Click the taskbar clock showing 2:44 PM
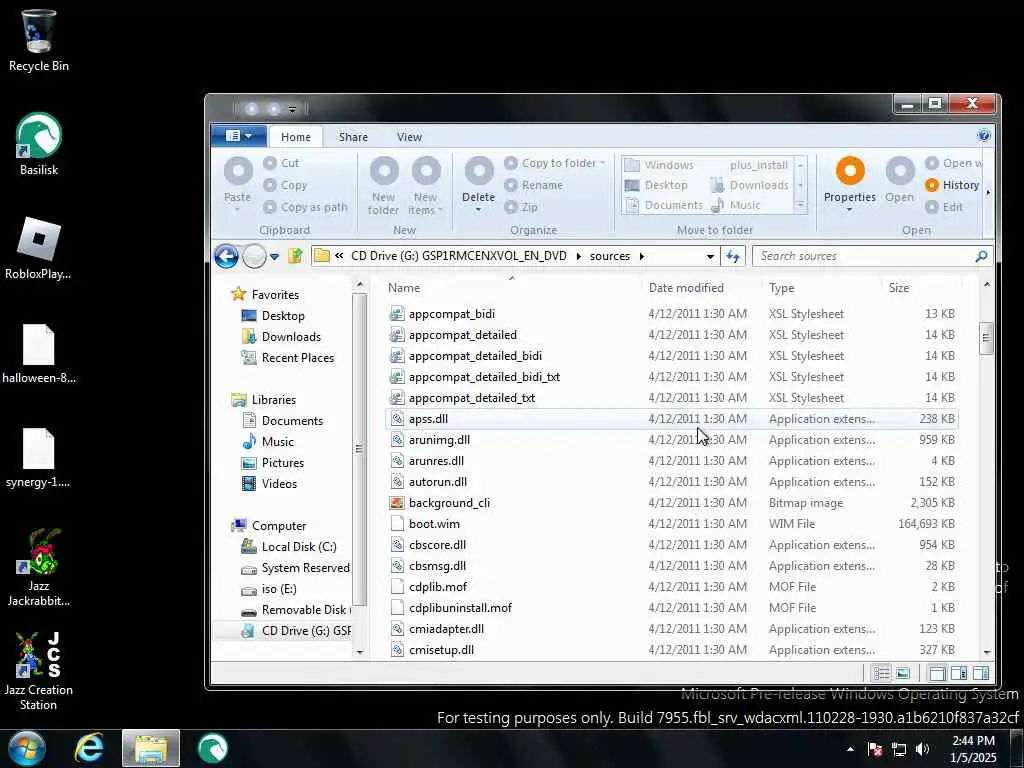The height and width of the screenshot is (768, 1024). pos(973,749)
